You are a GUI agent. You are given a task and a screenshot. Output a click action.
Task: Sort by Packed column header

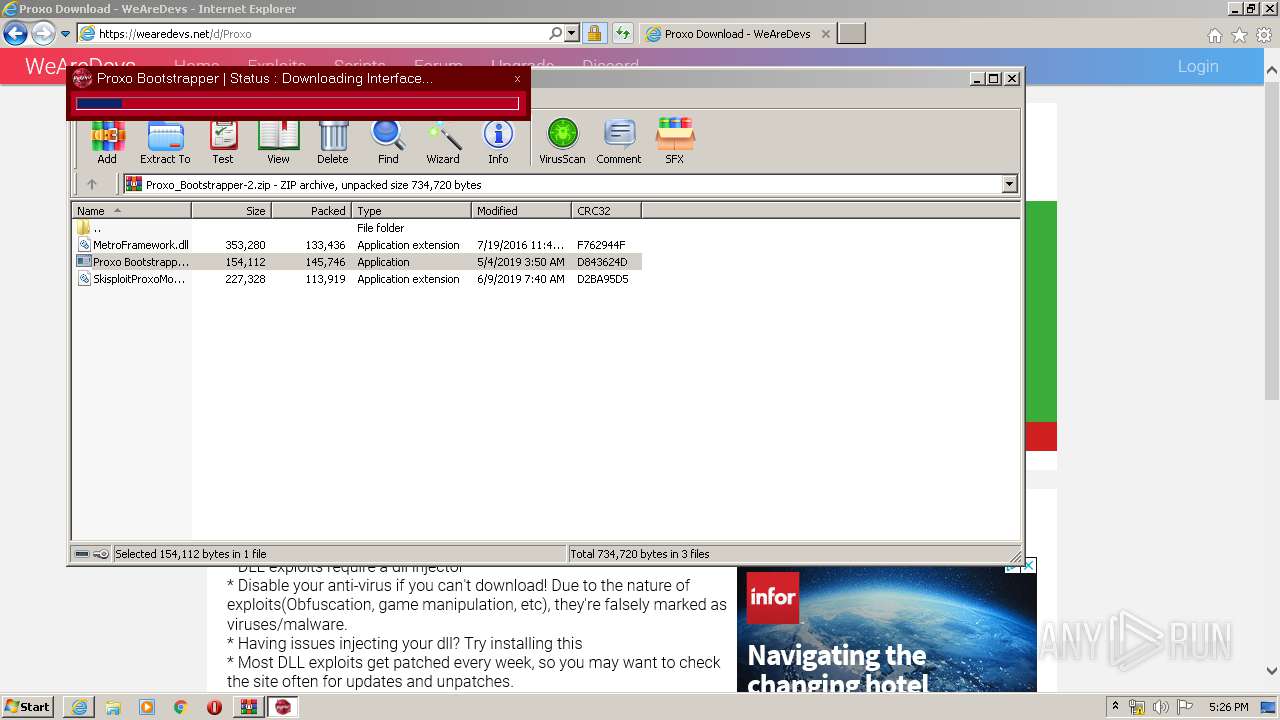pyautogui.click(x=311, y=211)
